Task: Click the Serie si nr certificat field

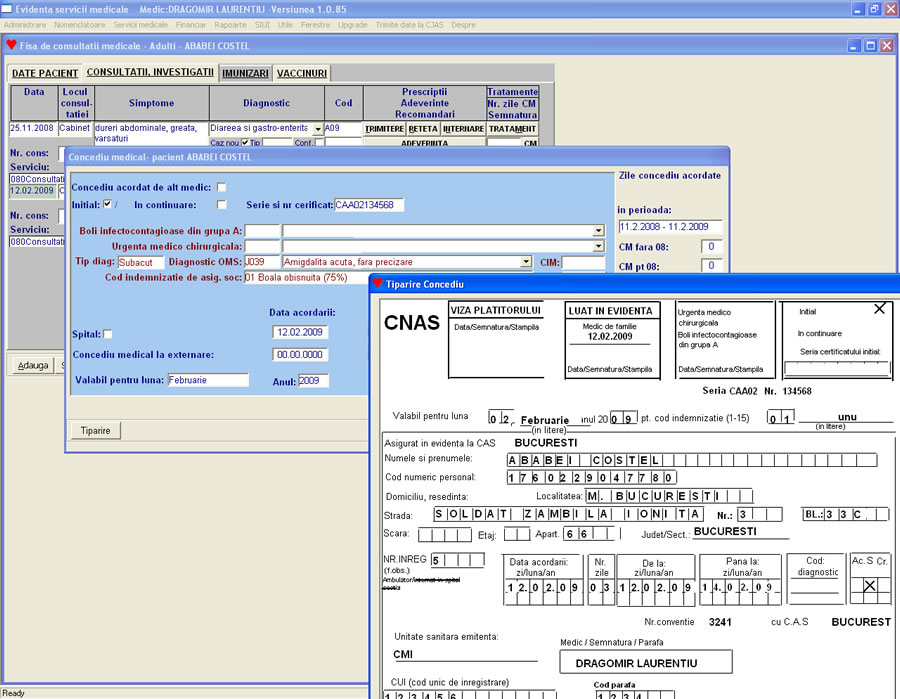Action: 370,205
